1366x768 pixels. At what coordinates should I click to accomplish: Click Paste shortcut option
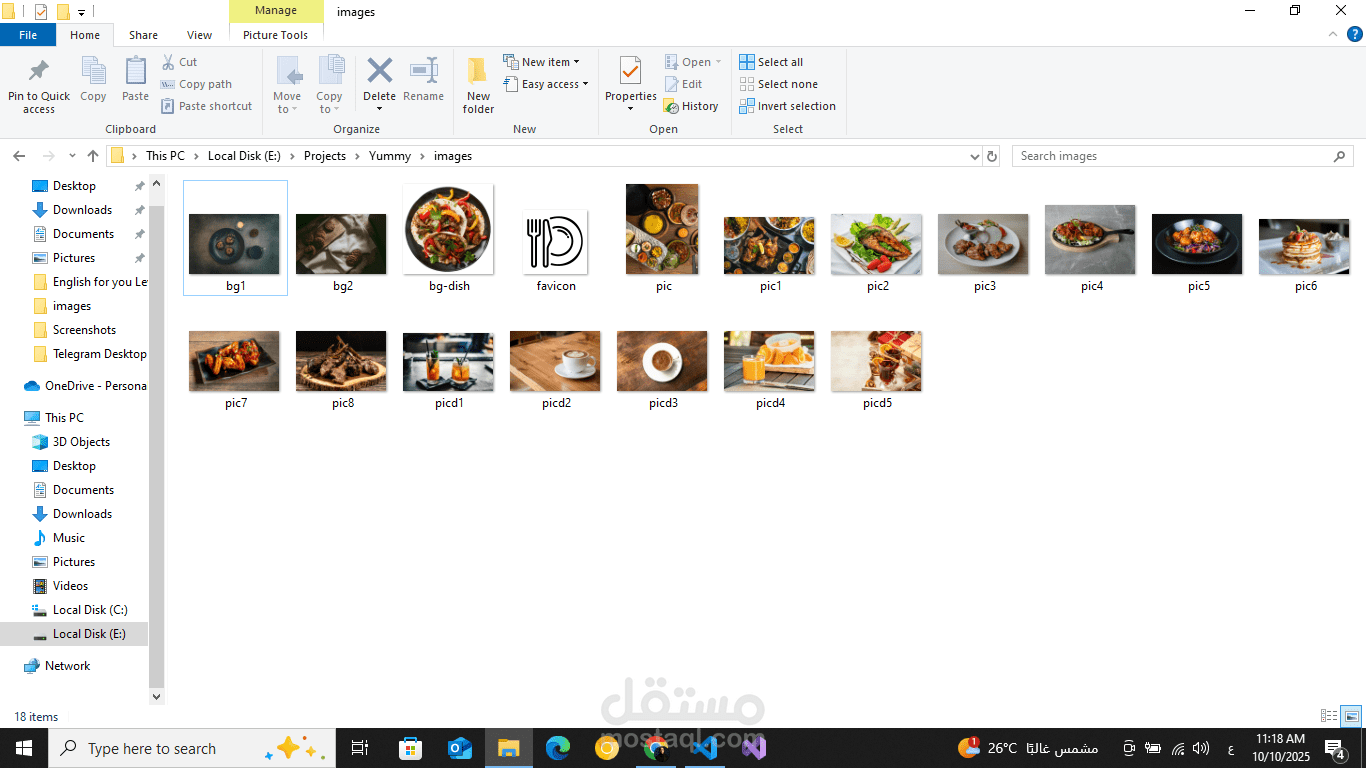(206, 106)
